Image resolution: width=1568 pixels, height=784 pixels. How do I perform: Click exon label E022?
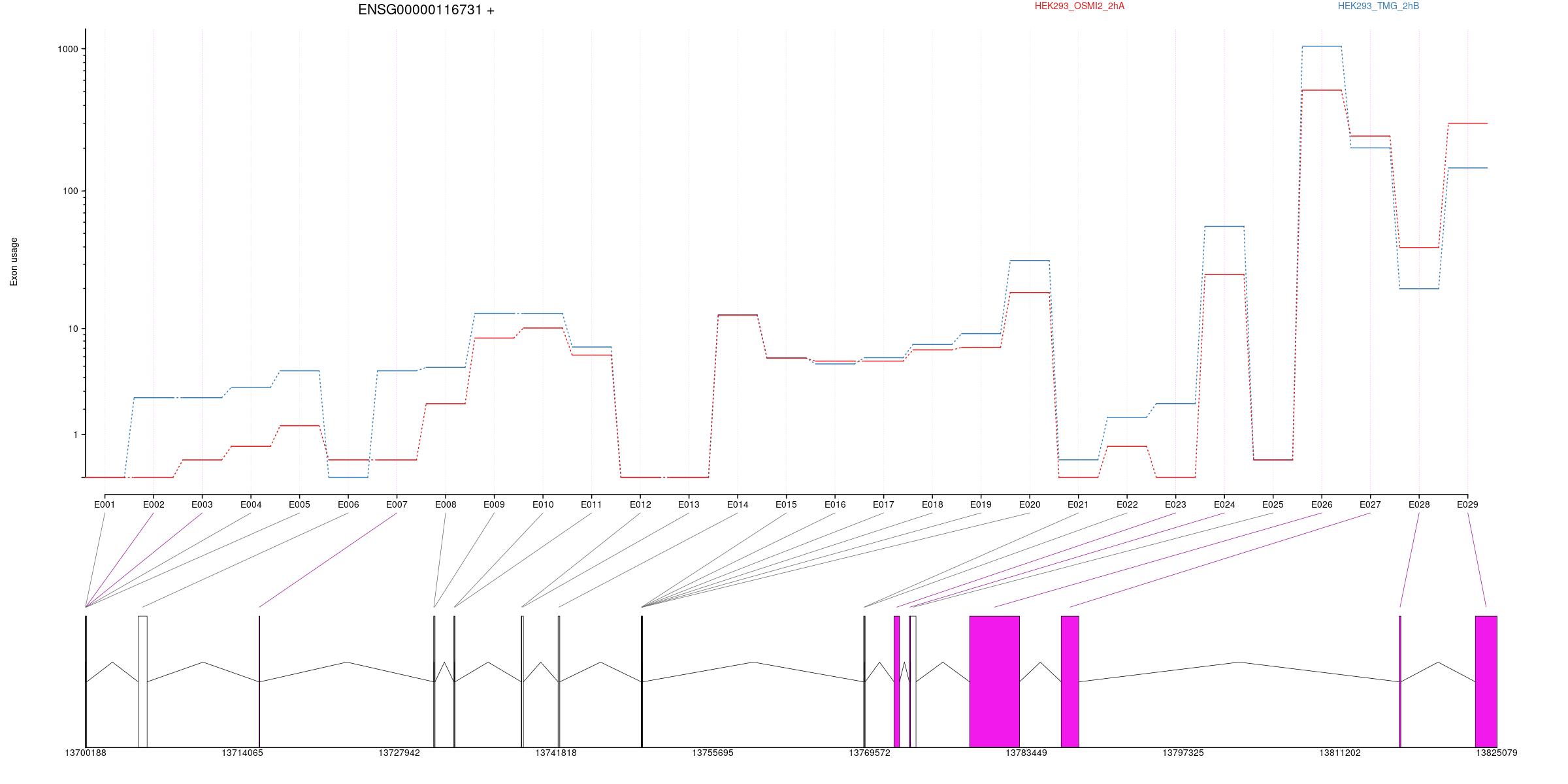[x=1127, y=504]
